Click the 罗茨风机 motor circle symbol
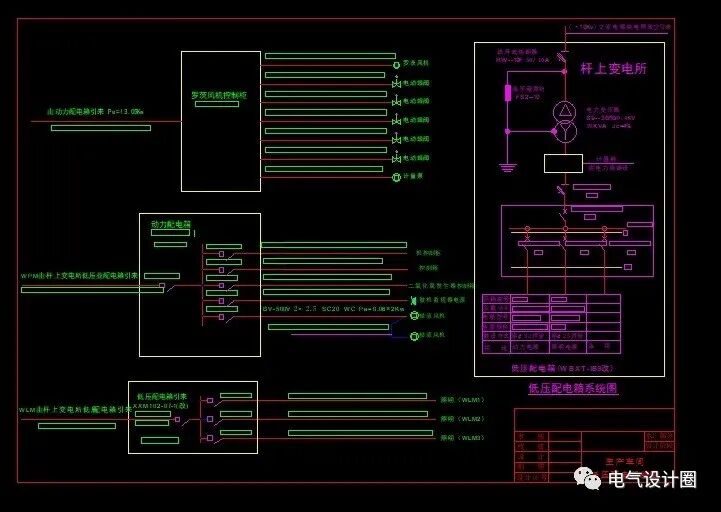 click(x=396, y=63)
